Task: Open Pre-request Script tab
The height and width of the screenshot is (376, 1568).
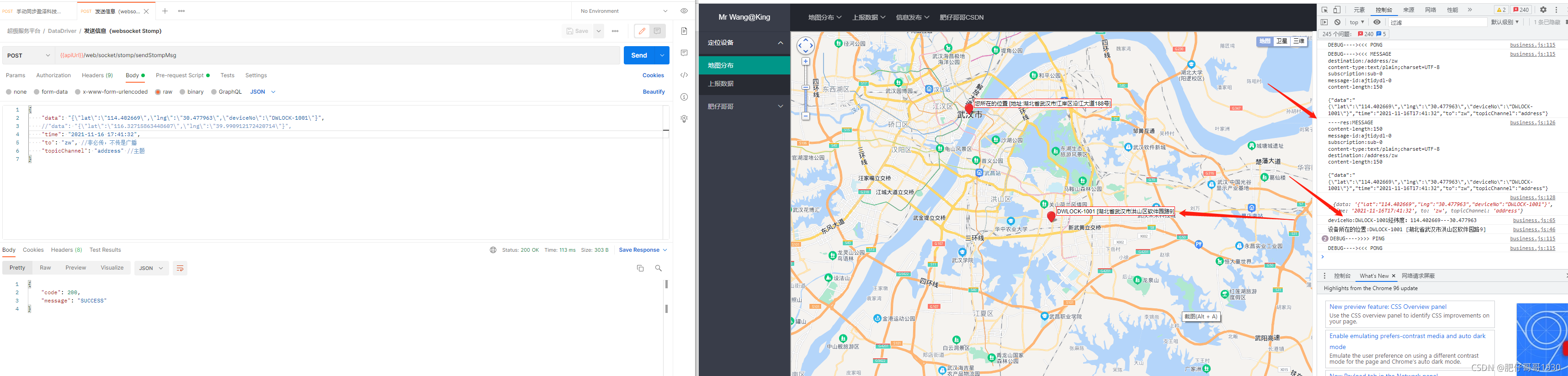Action: (183, 75)
